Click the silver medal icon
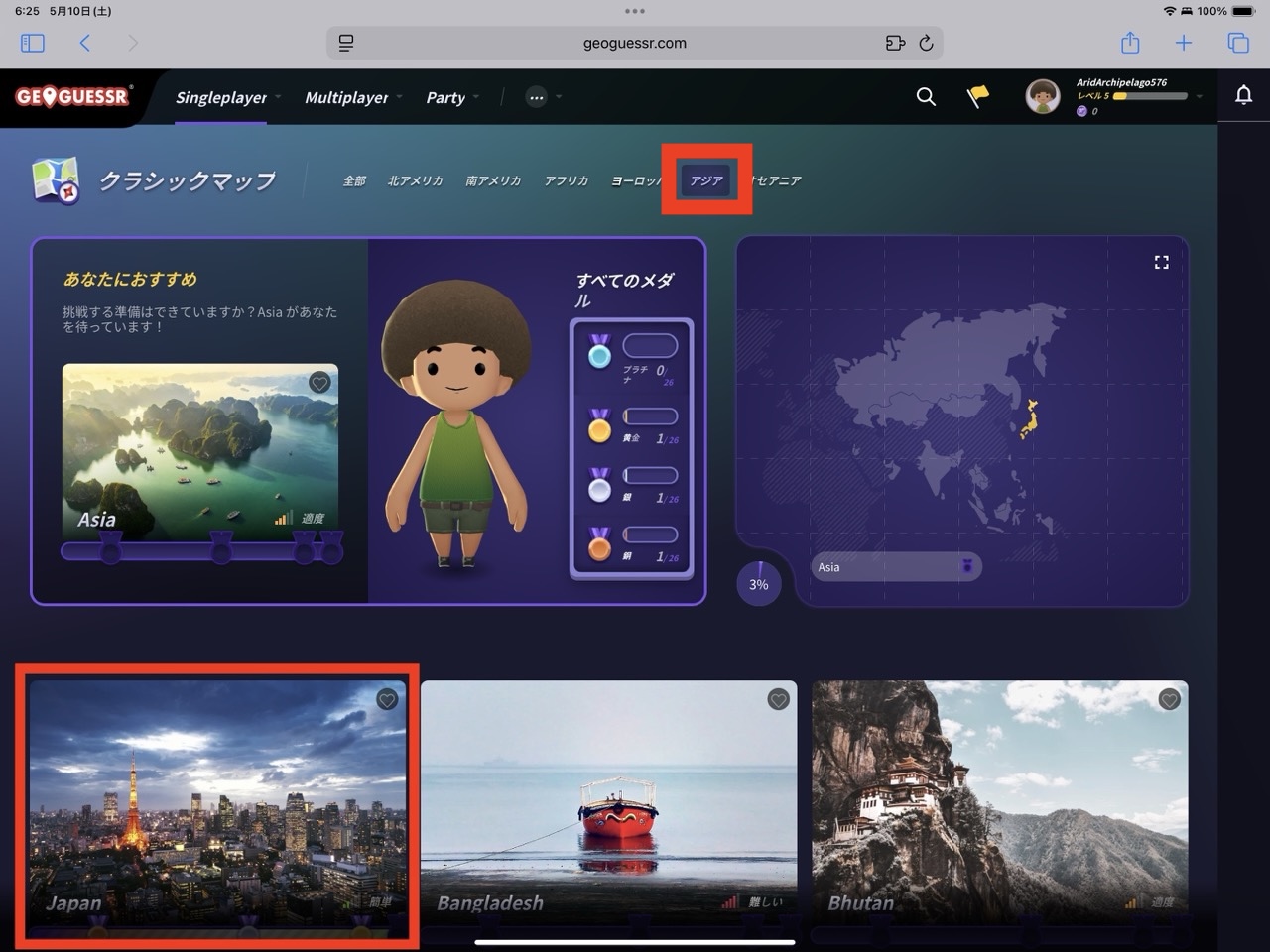The height and width of the screenshot is (952, 1270). [599, 486]
